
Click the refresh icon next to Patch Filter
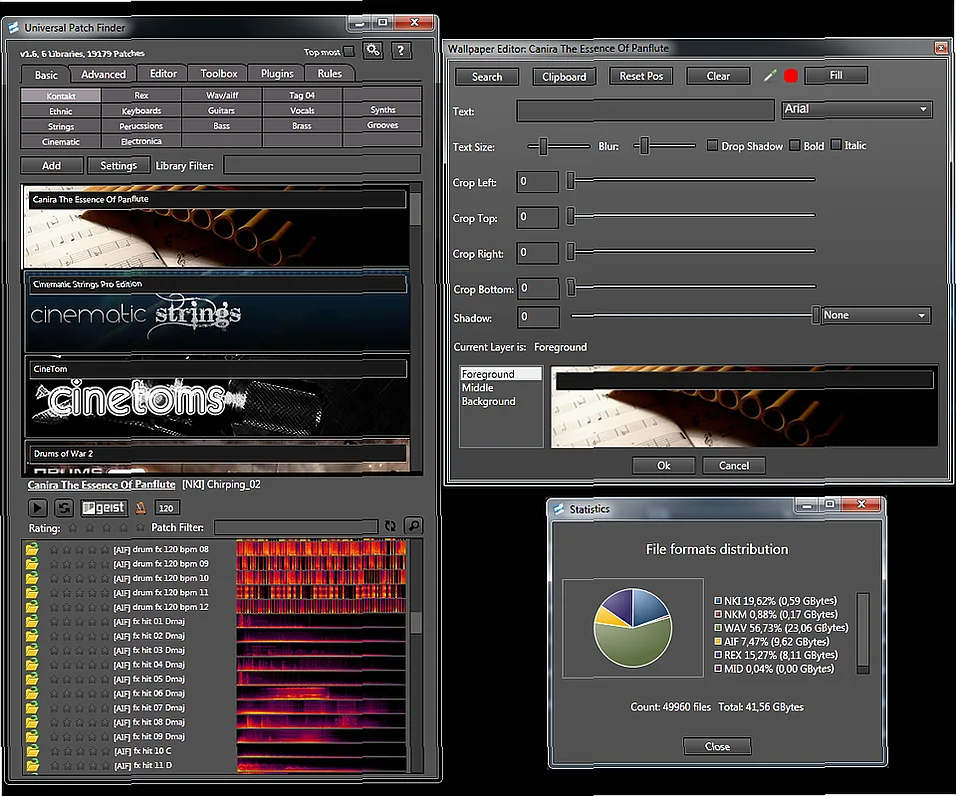click(x=390, y=527)
